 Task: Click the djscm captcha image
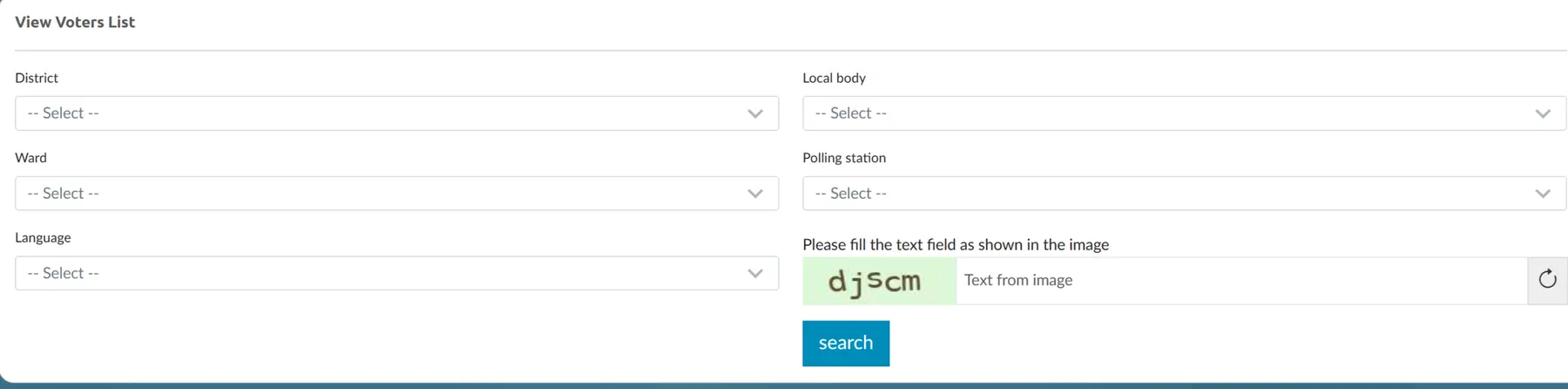click(879, 281)
